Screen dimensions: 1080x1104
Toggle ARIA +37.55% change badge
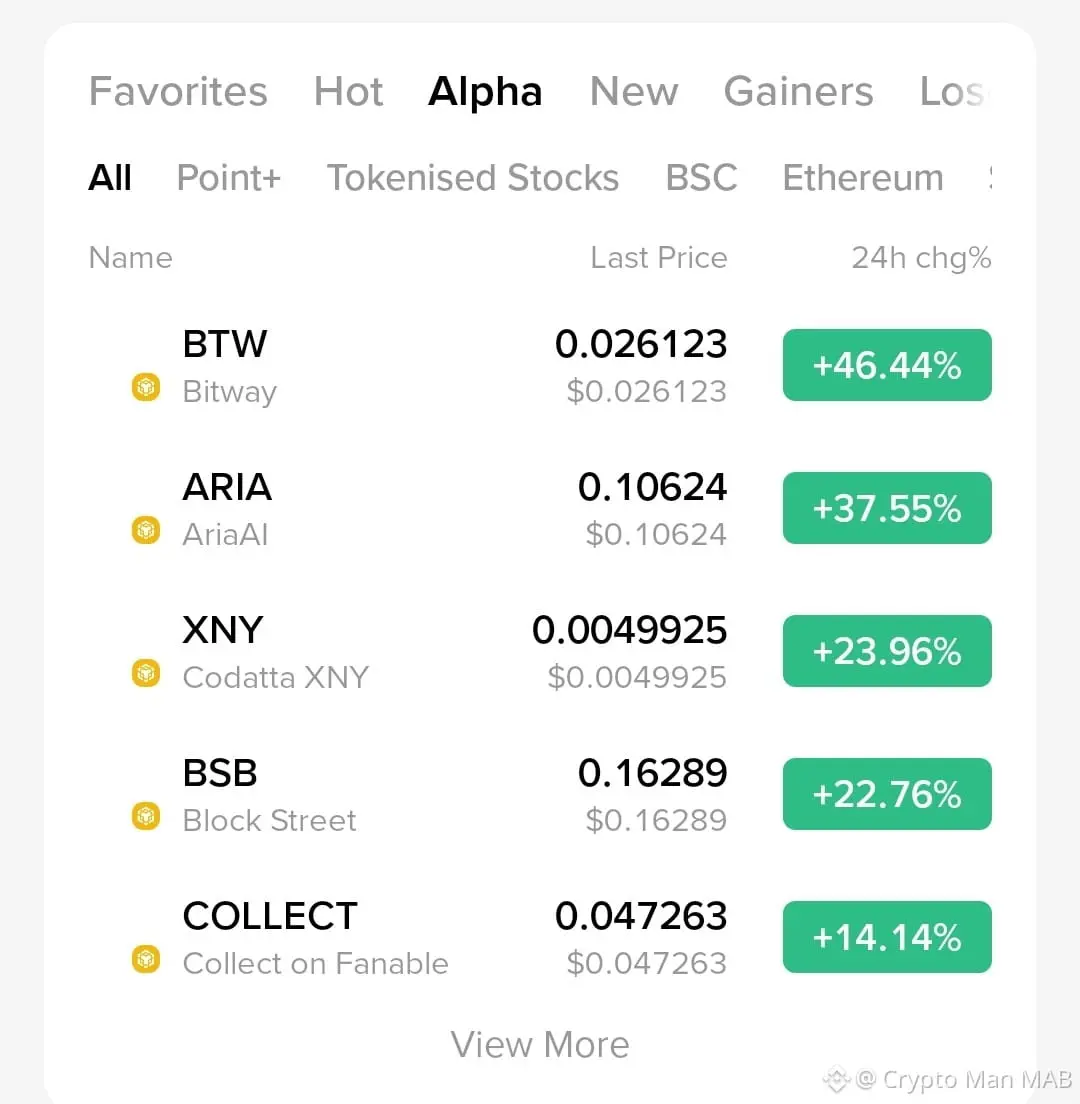[x=887, y=508]
